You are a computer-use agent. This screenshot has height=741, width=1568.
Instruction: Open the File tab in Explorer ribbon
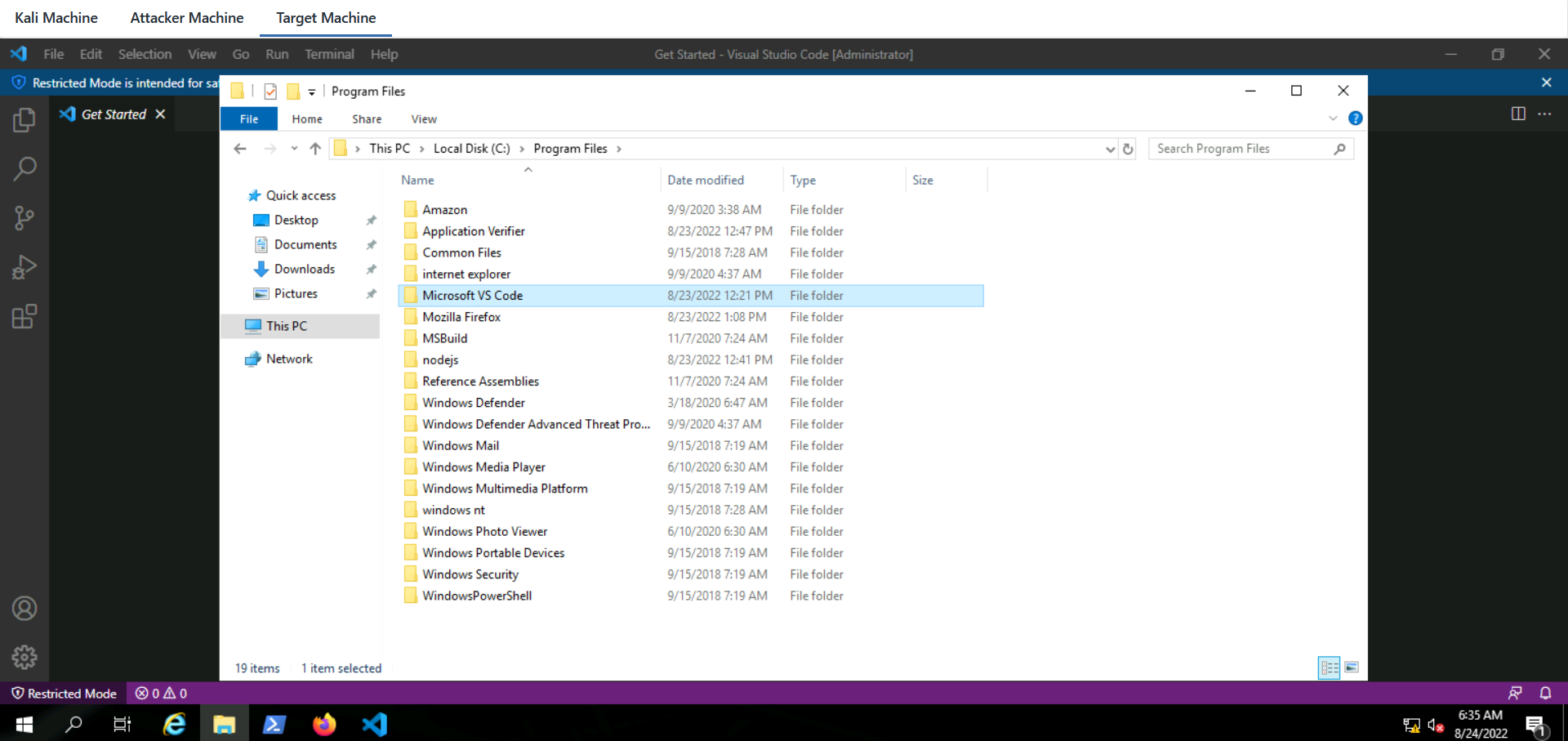pyautogui.click(x=249, y=119)
